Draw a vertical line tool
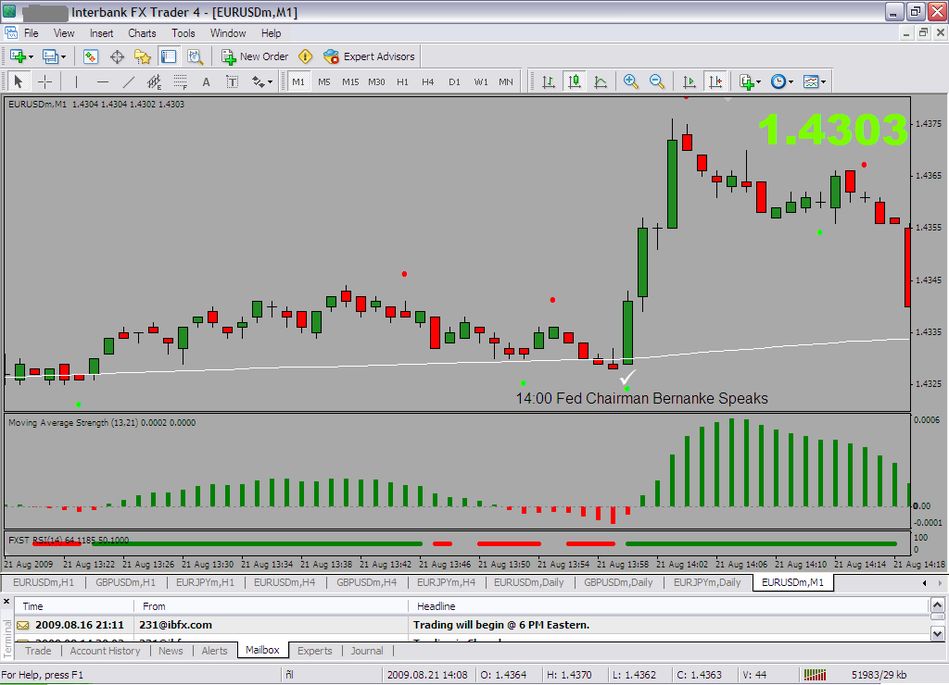 76,82
